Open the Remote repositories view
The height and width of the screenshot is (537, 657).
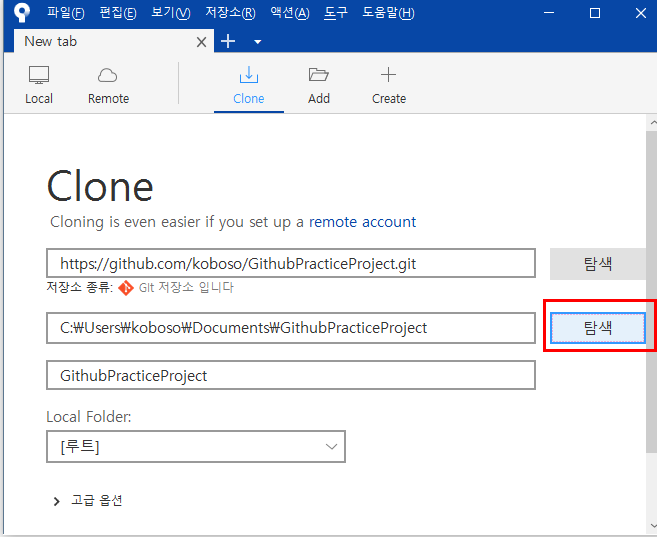tap(108, 85)
